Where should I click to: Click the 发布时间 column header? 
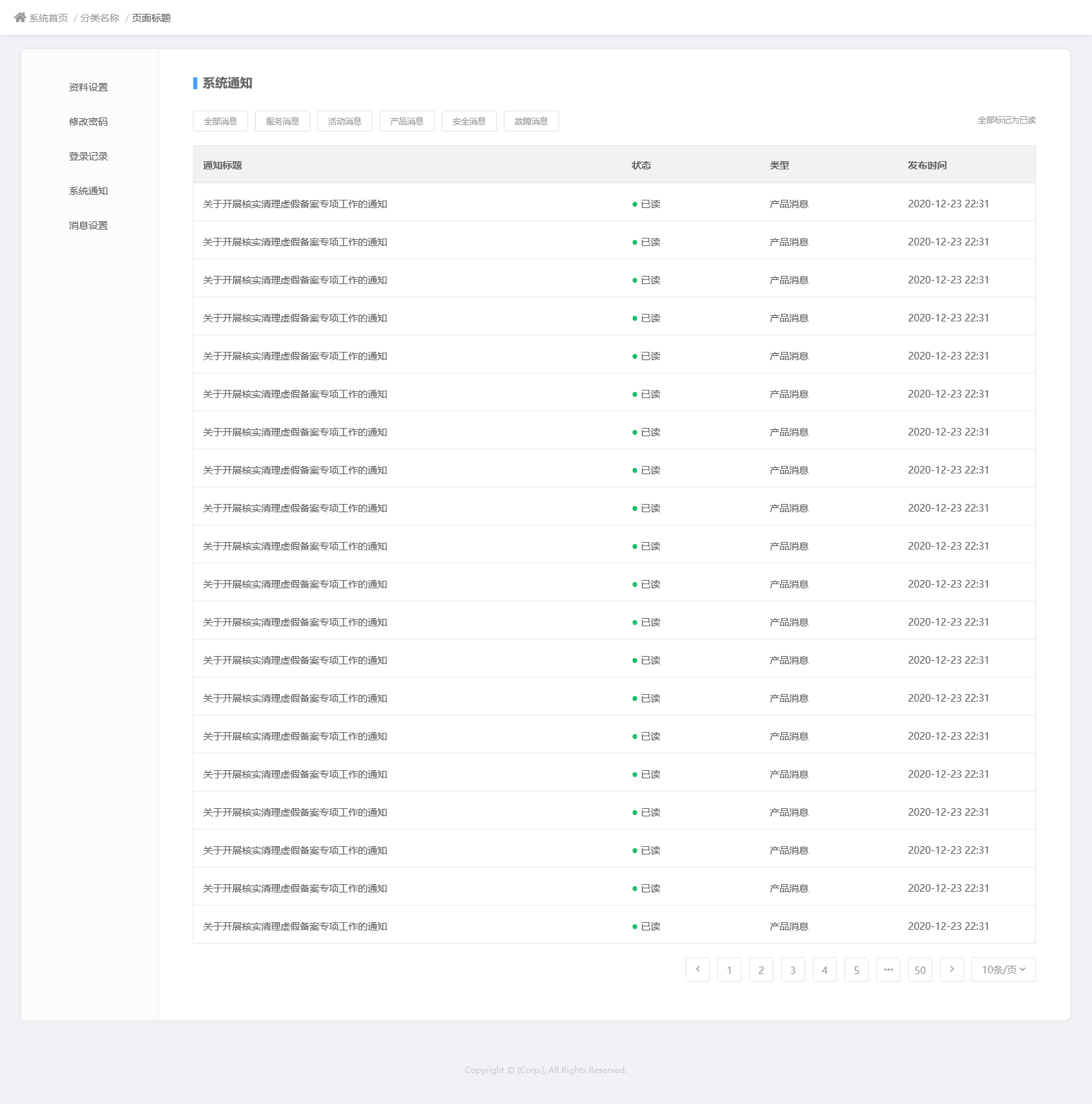click(928, 165)
